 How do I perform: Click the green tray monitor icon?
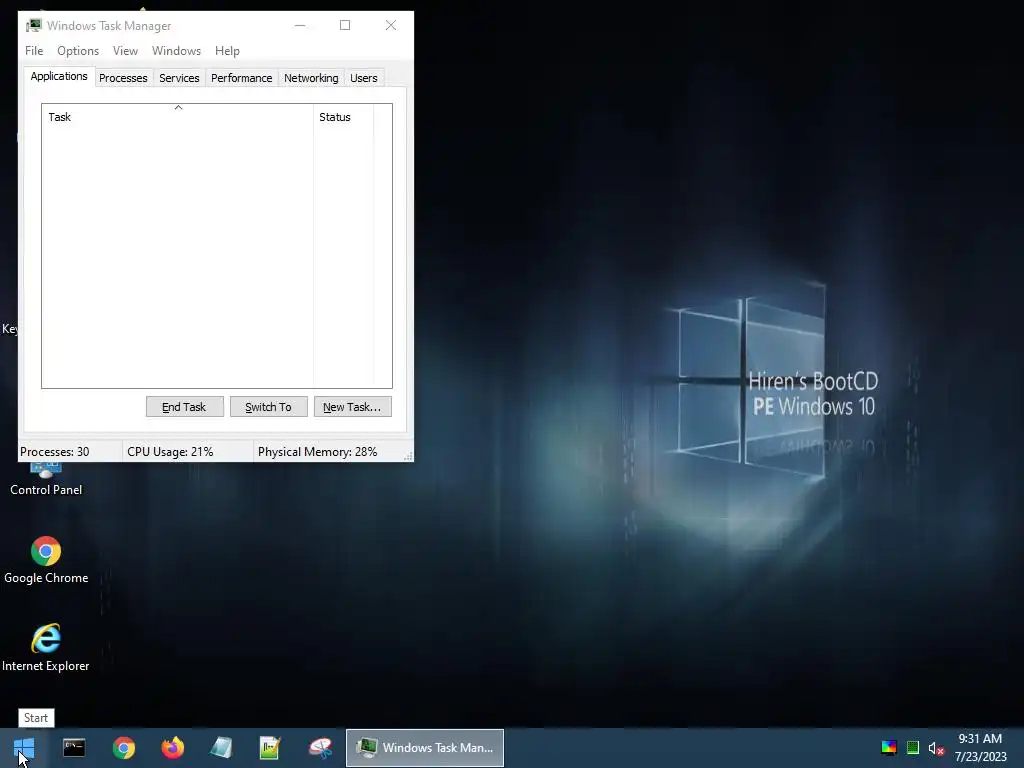click(913, 748)
